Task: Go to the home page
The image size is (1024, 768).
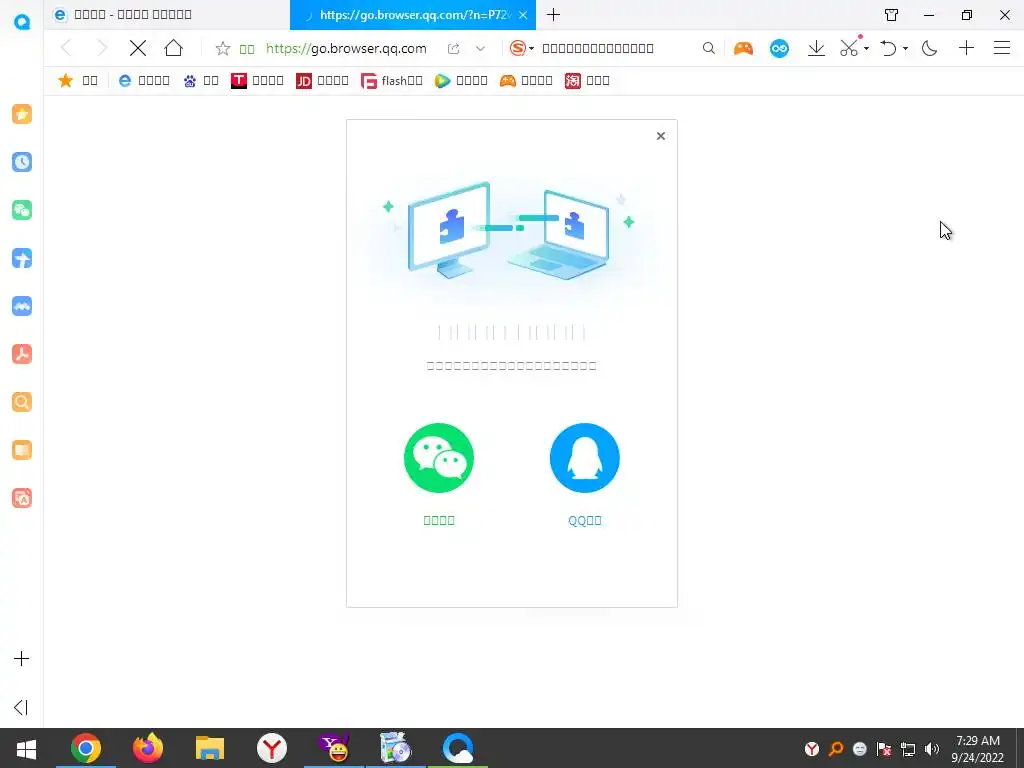Action: (174, 48)
